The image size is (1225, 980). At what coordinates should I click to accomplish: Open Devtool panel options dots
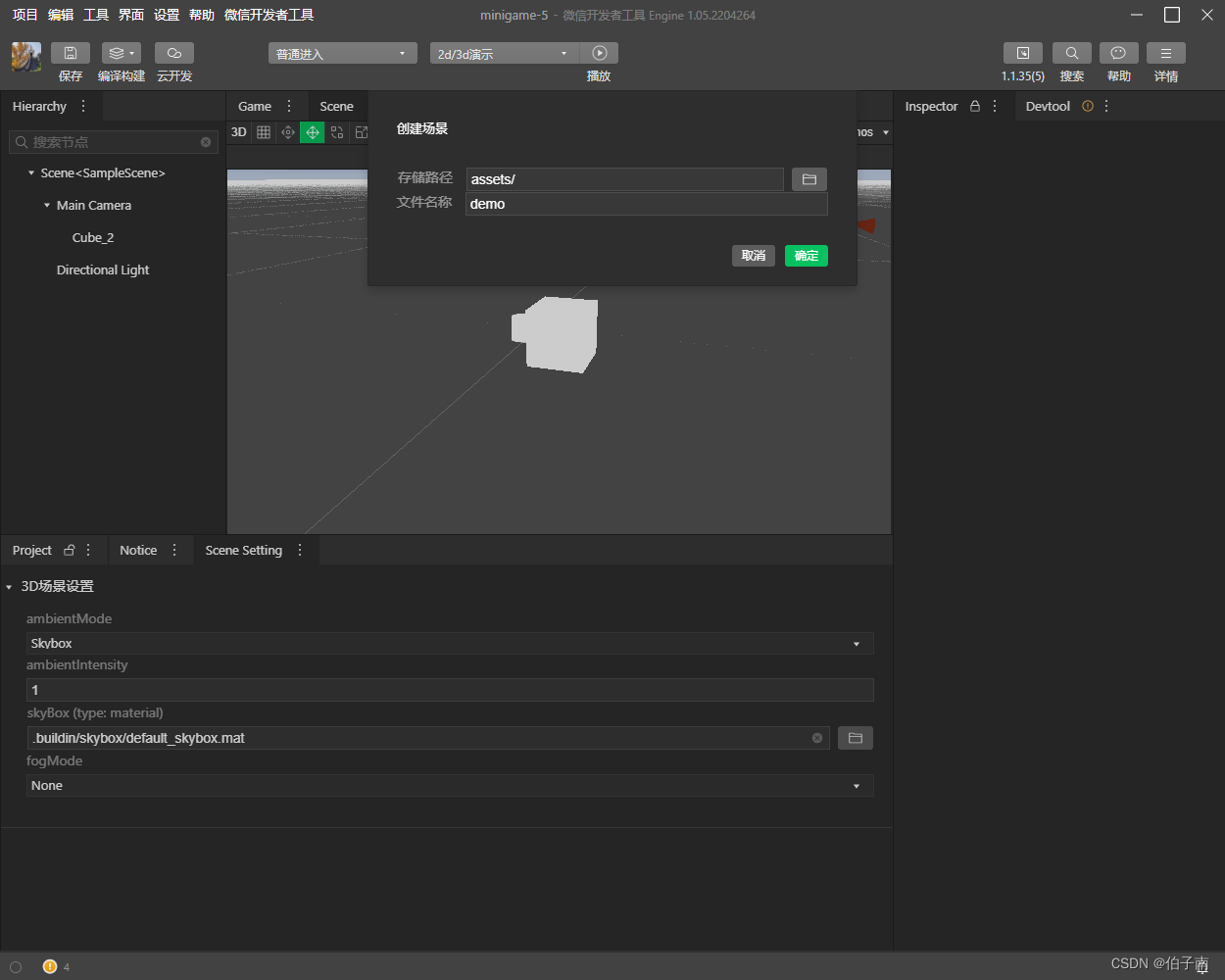point(1106,106)
